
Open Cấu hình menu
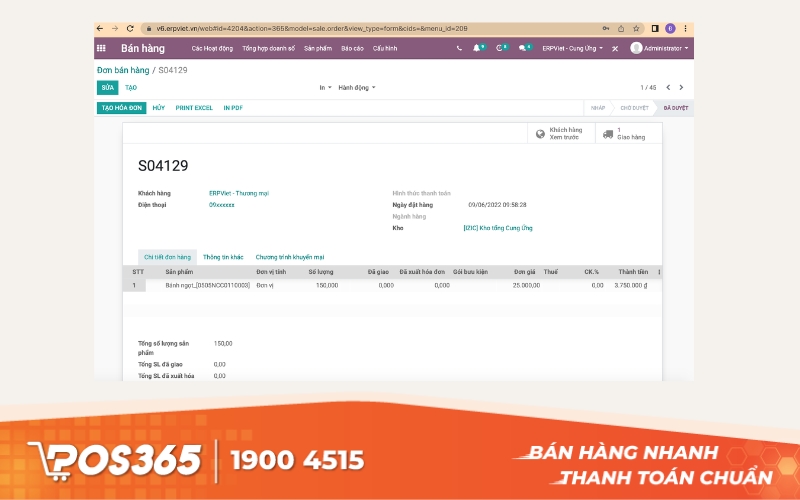click(x=385, y=48)
